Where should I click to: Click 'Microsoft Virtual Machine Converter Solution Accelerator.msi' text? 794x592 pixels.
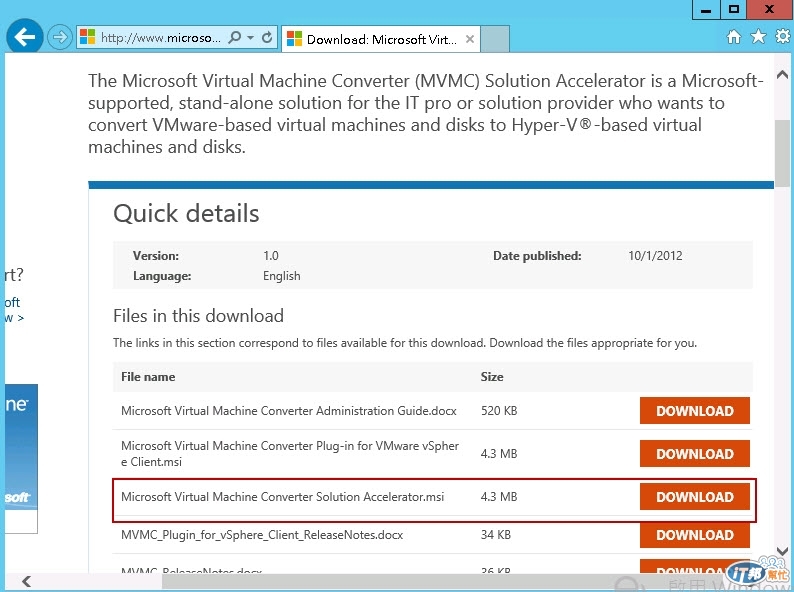pos(283,497)
